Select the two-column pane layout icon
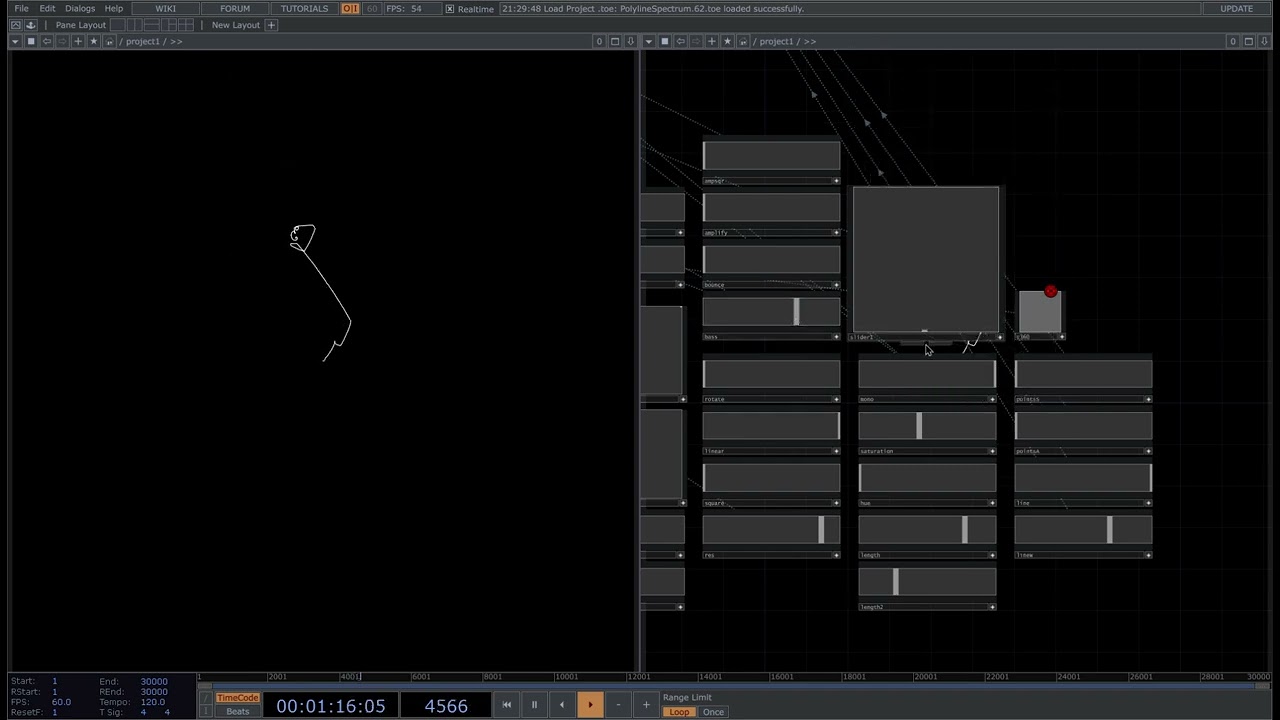The image size is (1280, 720). (133, 25)
